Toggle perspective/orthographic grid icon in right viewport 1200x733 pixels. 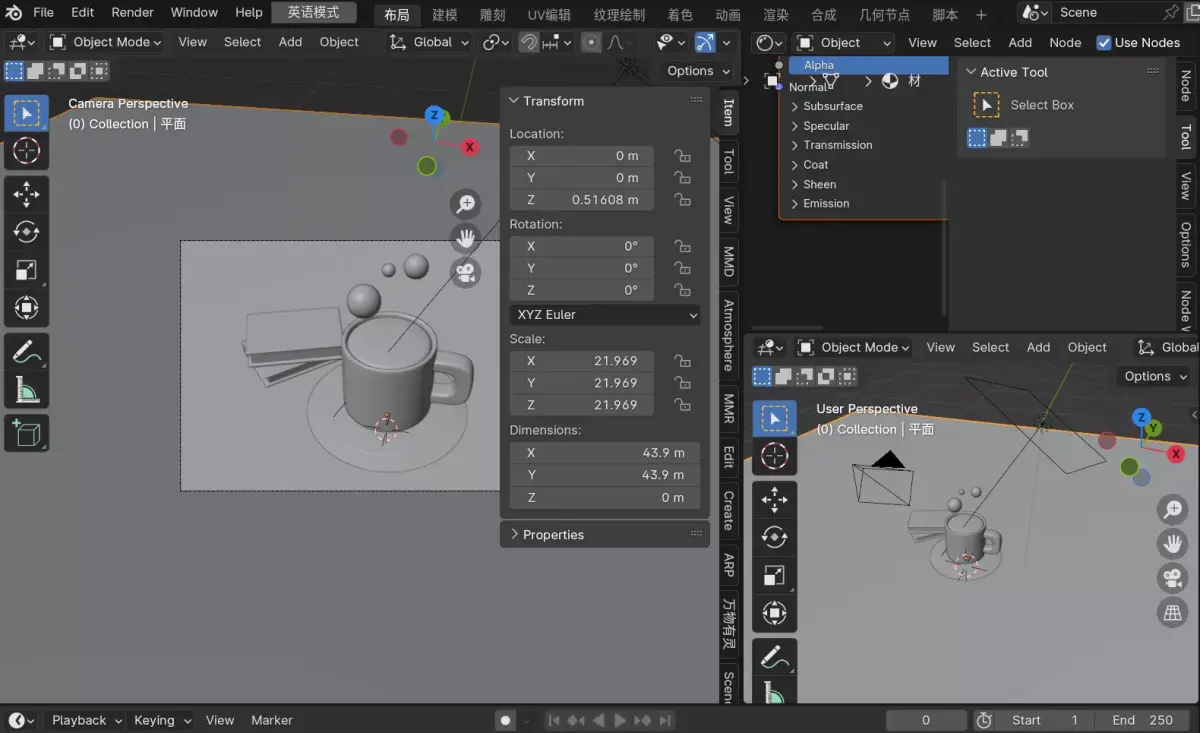pyautogui.click(x=1173, y=612)
